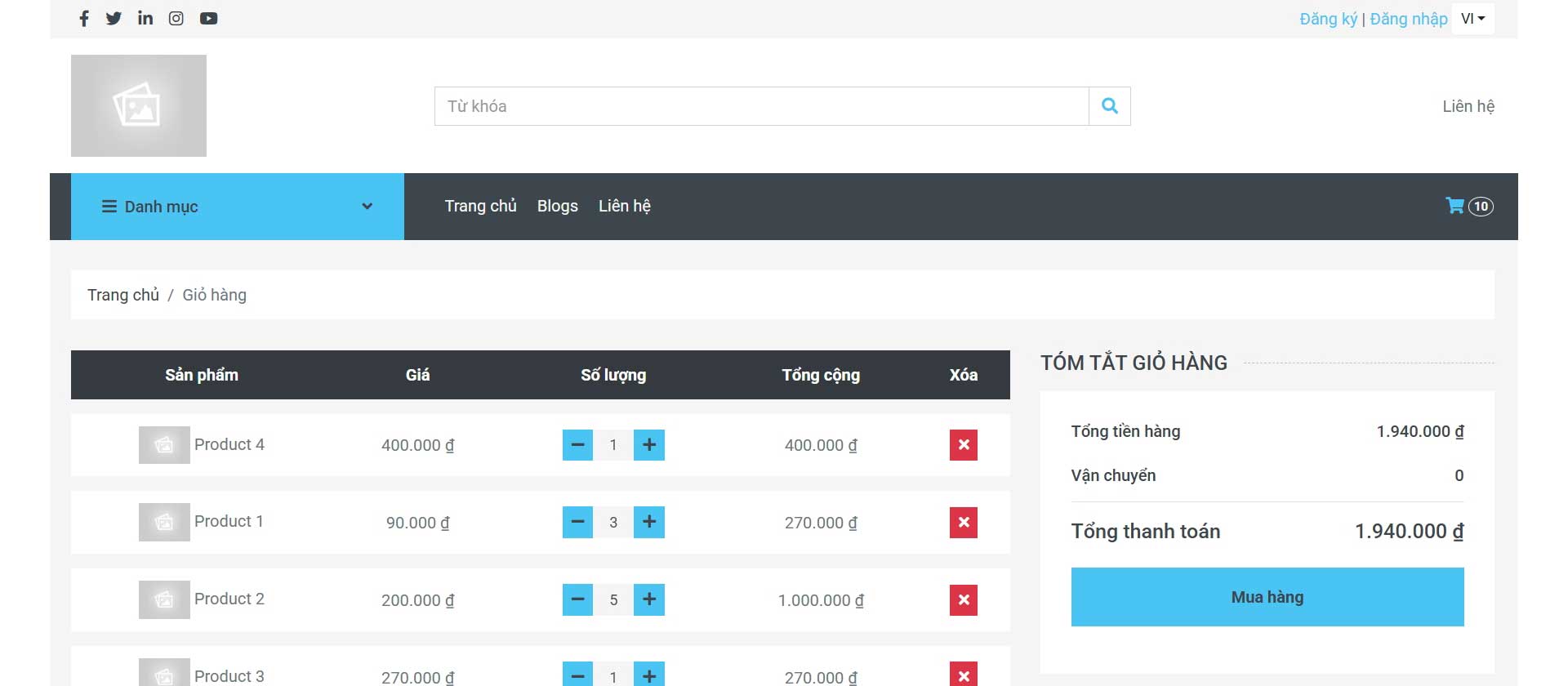
Task: Decrease Product 2 quantity with minus
Action: [577, 600]
